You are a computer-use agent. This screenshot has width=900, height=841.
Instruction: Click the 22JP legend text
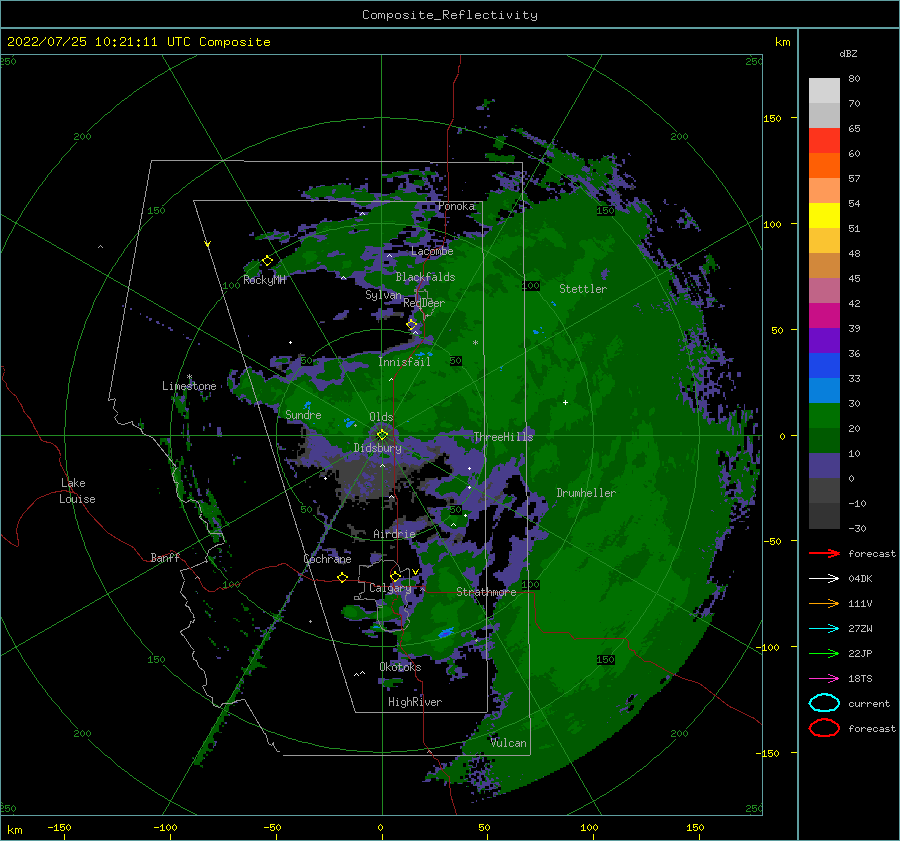click(860, 653)
